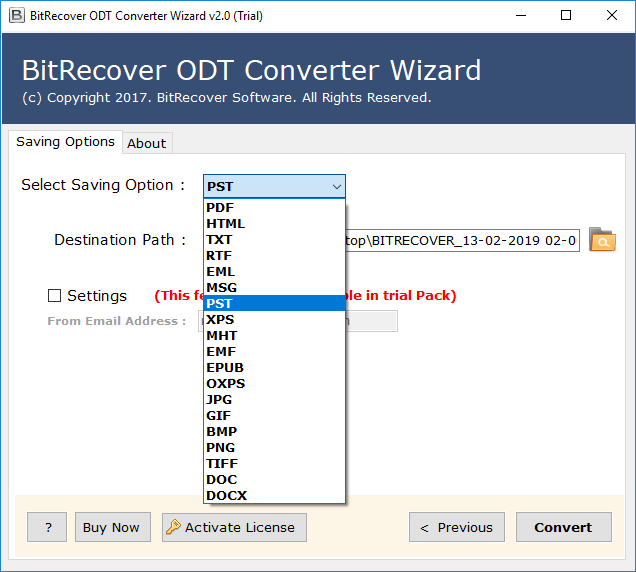Pick RTF as saving format
Screen dimensions: 636x572
pos(274,256)
